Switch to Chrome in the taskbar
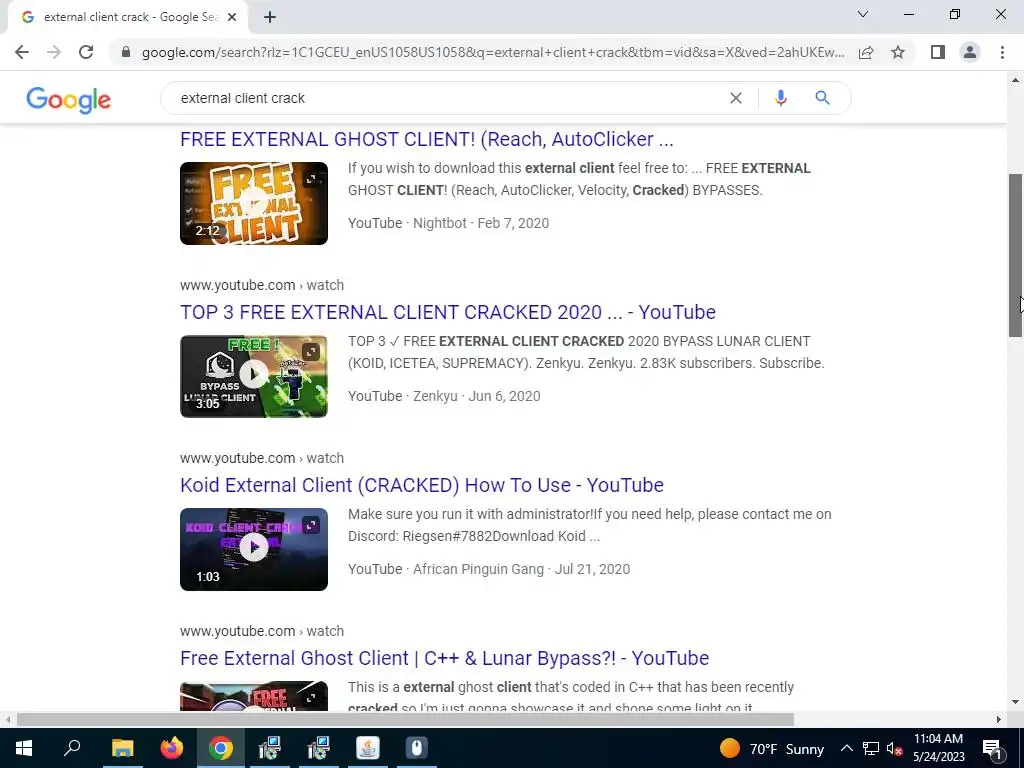This screenshot has width=1024, height=768. click(221, 748)
